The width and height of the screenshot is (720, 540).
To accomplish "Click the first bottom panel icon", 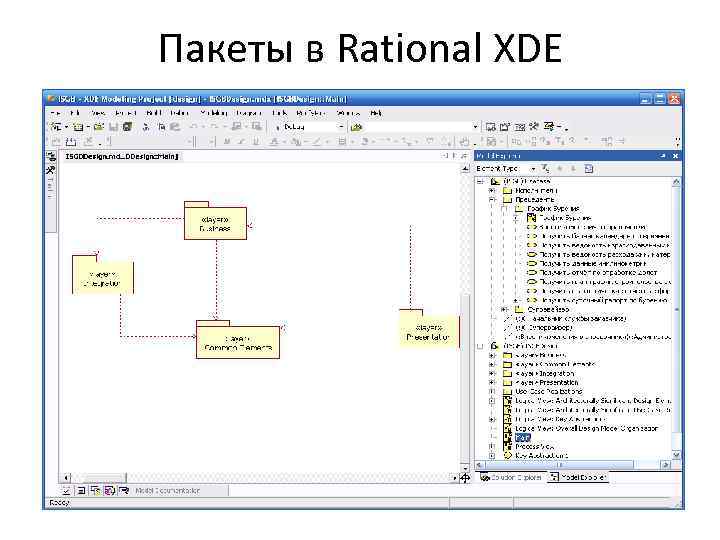I will pos(66,490).
